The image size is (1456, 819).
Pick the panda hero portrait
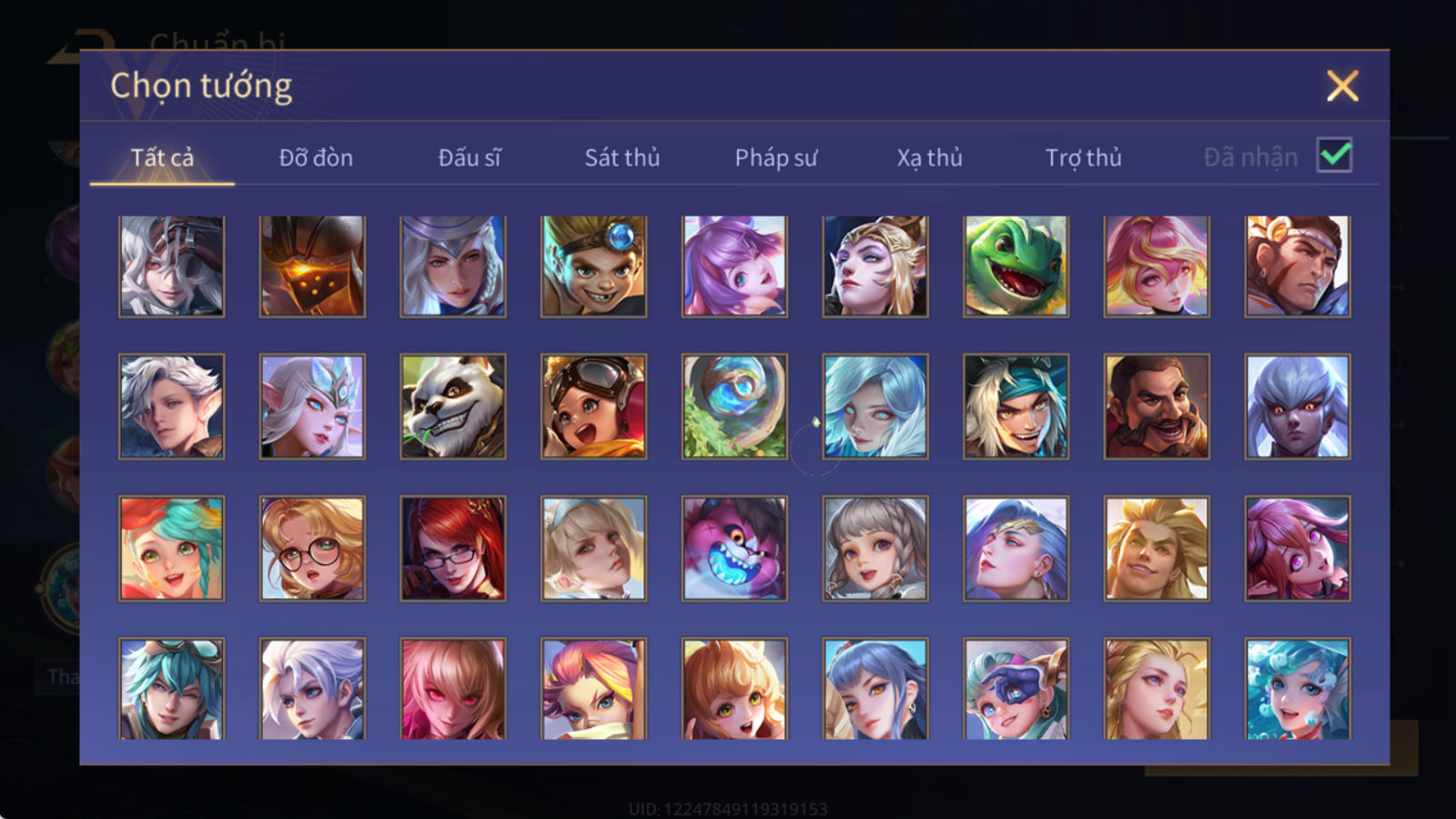[x=453, y=407]
